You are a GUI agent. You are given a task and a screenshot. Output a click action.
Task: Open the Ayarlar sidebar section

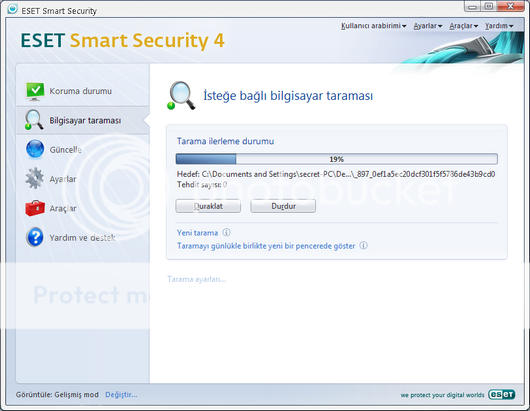pos(83,179)
